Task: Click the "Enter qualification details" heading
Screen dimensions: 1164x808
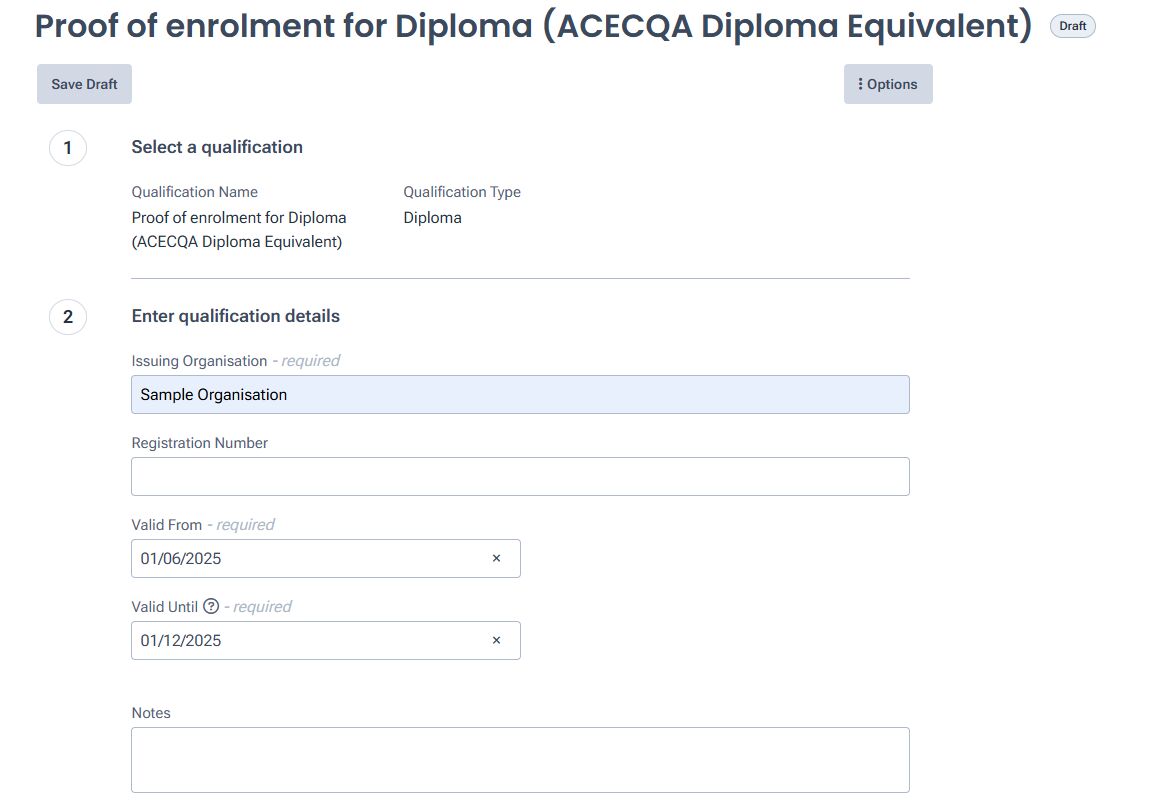Action: (236, 316)
